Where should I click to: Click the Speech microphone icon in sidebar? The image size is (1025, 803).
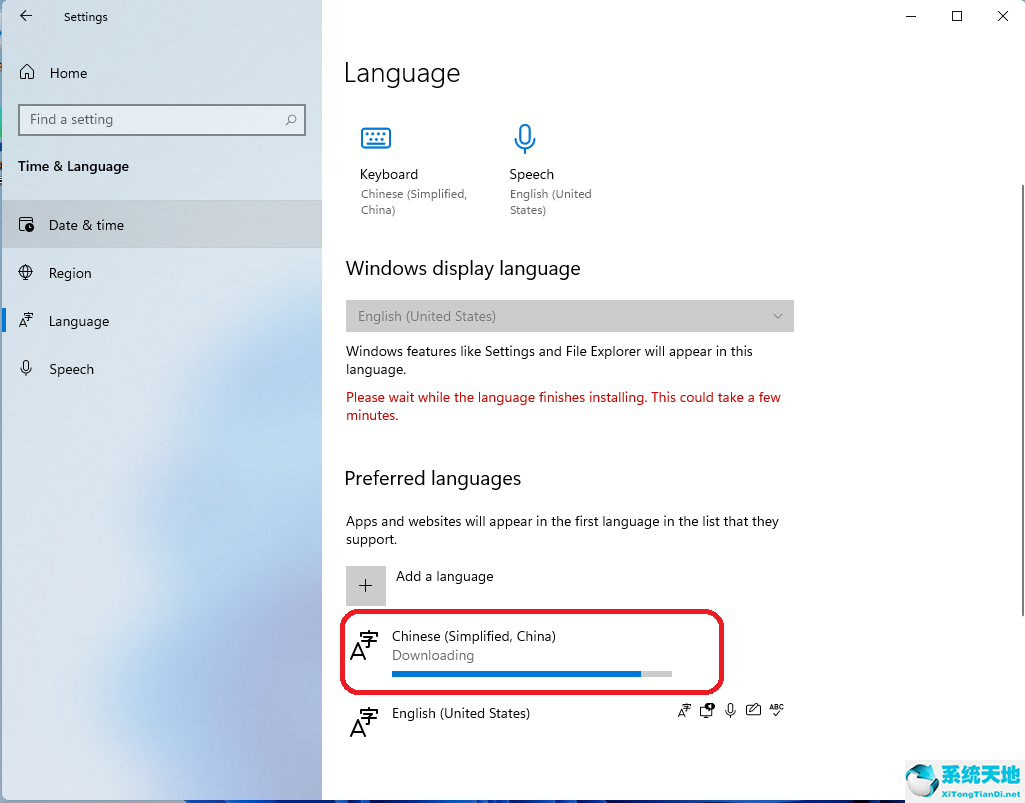click(x=26, y=368)
